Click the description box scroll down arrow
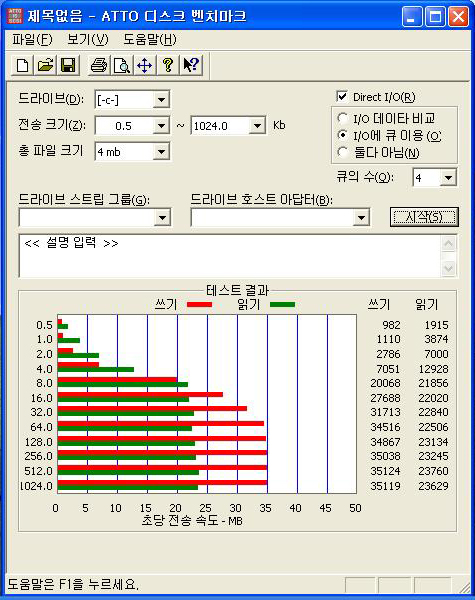Image resolution: width=475 pixels, height=600 pixels. (449, 269)
